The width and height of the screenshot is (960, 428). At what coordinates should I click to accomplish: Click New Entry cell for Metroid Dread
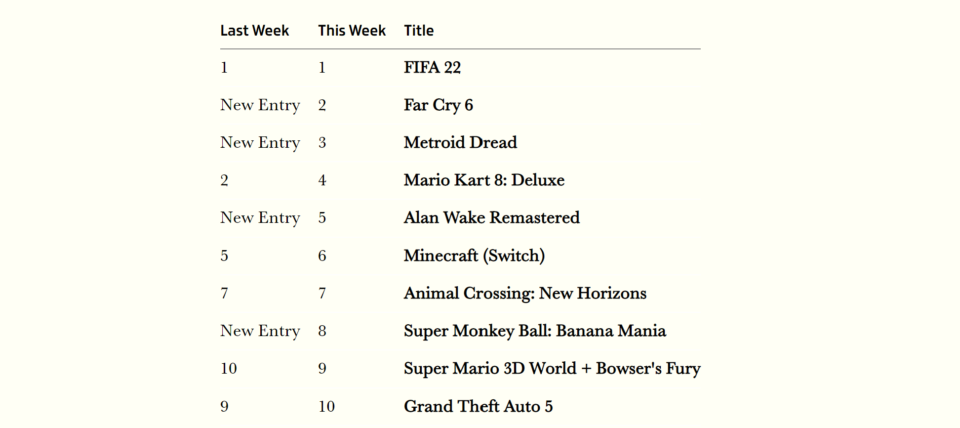tap(260, 143)
